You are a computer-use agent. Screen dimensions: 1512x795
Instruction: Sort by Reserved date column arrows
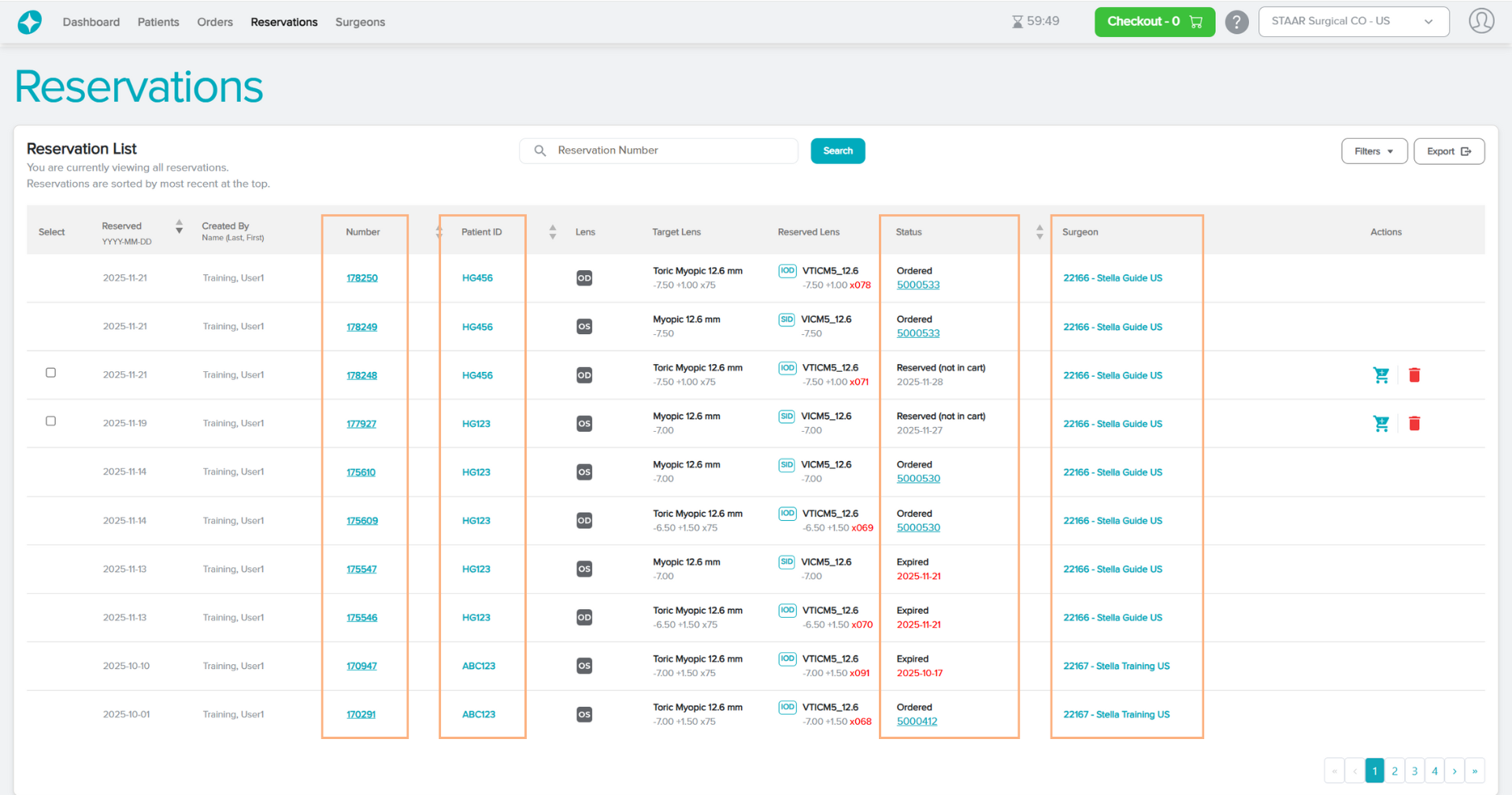(179, 227)
